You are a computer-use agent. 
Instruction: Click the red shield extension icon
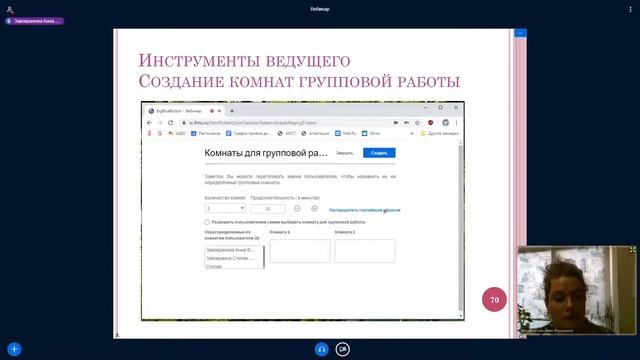(431, 122)
